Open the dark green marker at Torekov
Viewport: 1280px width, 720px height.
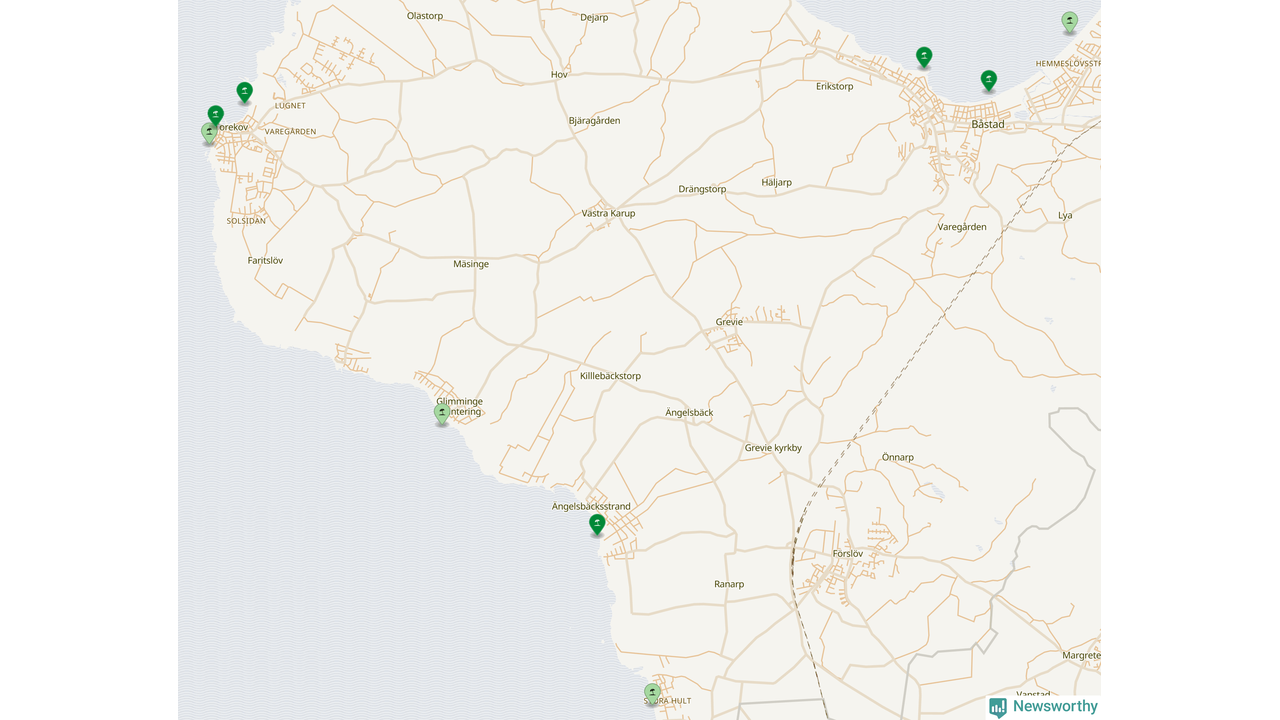click(215, 116)
